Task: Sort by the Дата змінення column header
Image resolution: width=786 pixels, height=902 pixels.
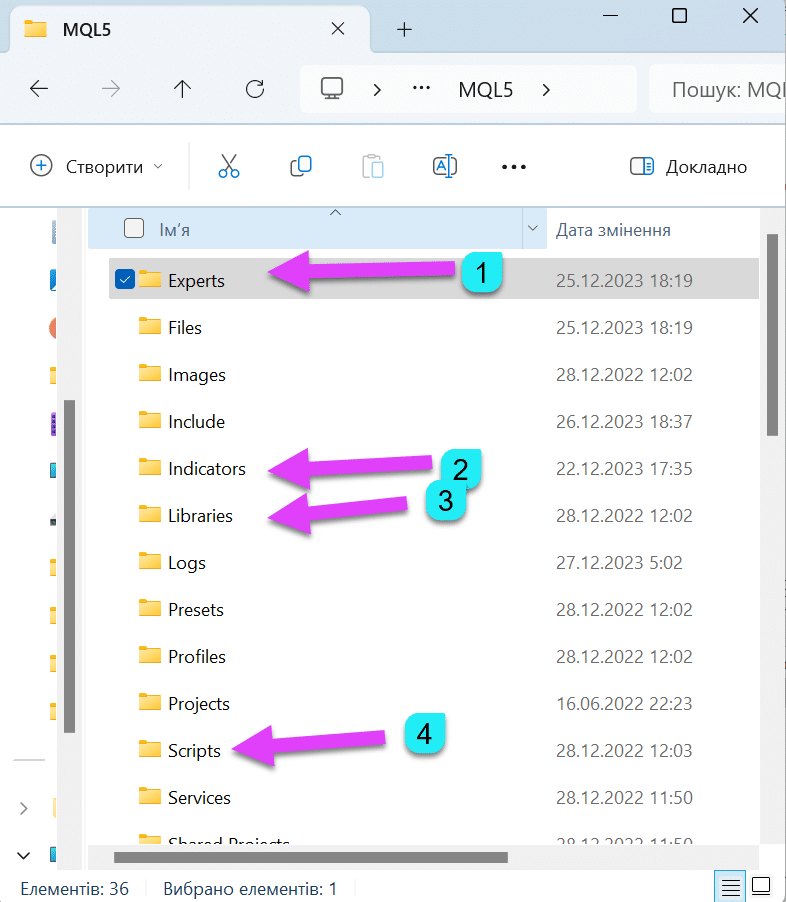Action: (613, 230)
